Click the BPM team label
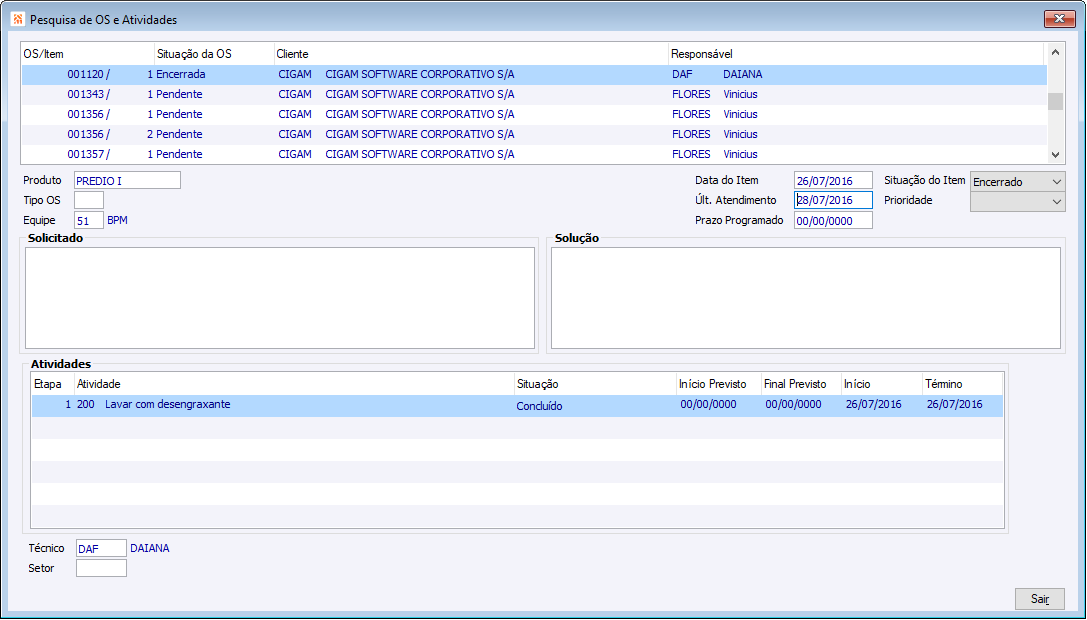 [x=117, y=221]
